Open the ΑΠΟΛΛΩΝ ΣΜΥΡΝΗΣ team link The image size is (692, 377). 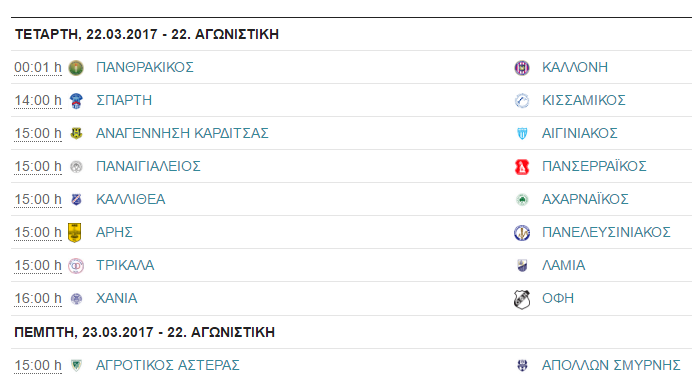click(611, 366)
